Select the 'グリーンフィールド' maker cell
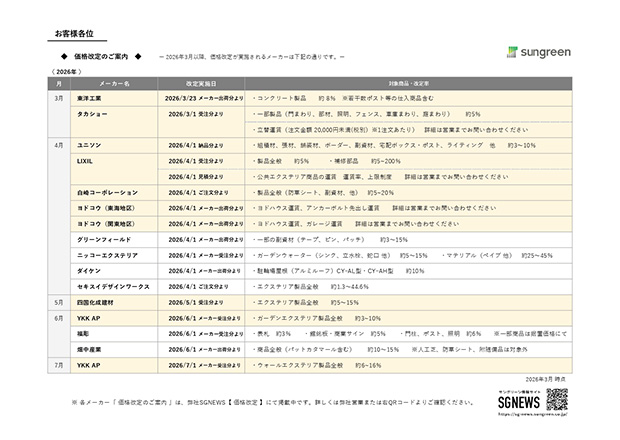 point(114,240)
